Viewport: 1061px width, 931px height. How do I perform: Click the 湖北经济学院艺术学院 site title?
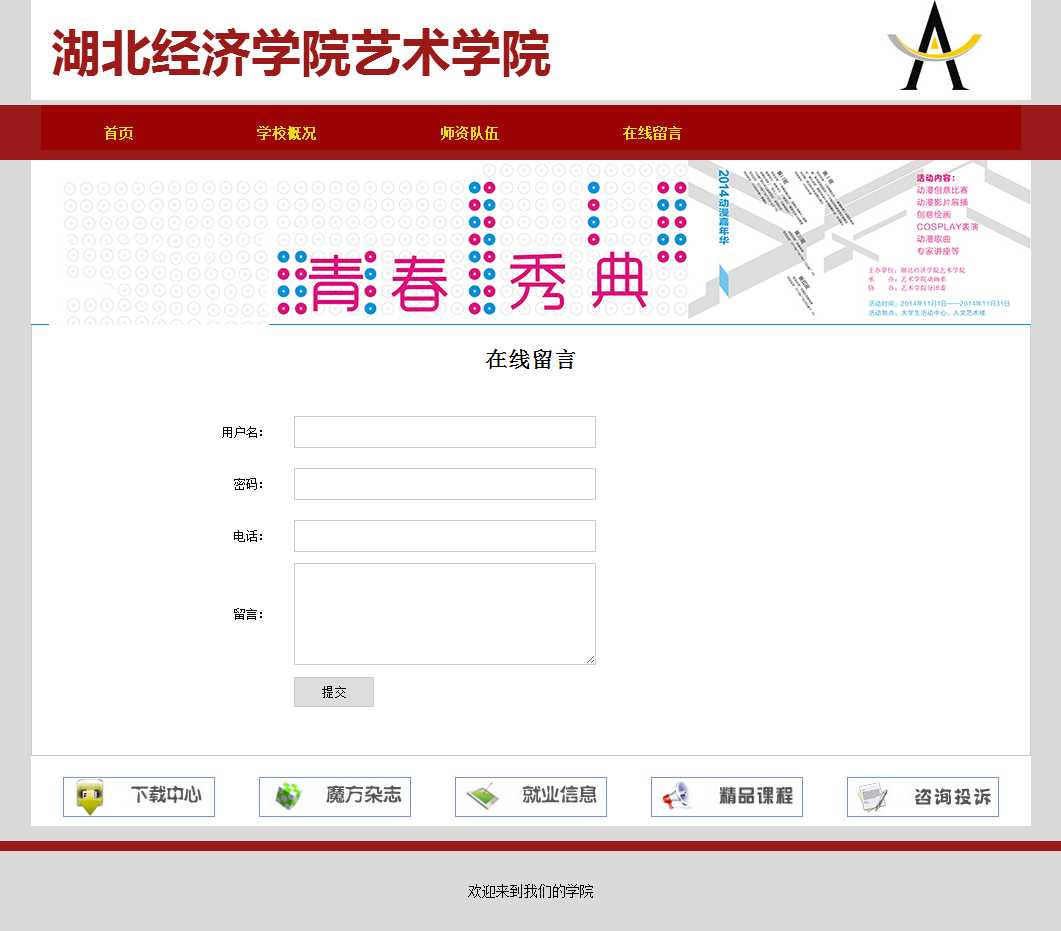click(x=301, y=53)
